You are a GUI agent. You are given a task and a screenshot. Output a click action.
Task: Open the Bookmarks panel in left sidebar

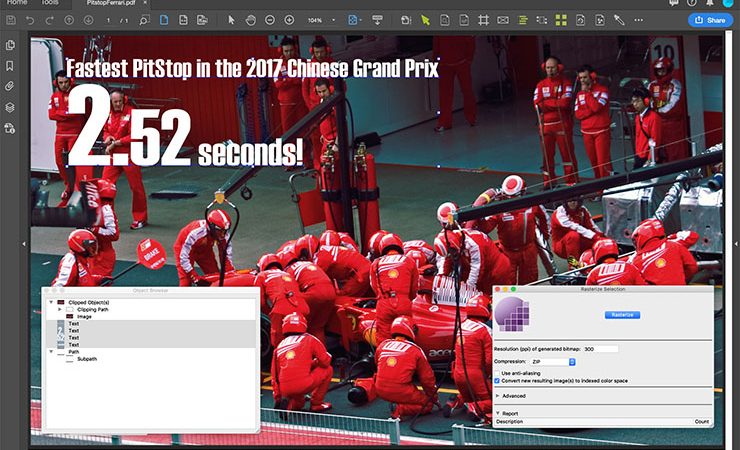10,66
